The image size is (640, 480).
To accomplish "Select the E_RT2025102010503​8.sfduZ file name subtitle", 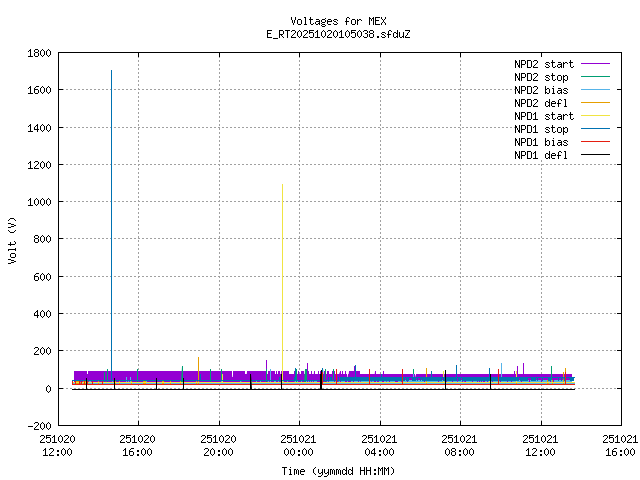I will click(338, 34).
